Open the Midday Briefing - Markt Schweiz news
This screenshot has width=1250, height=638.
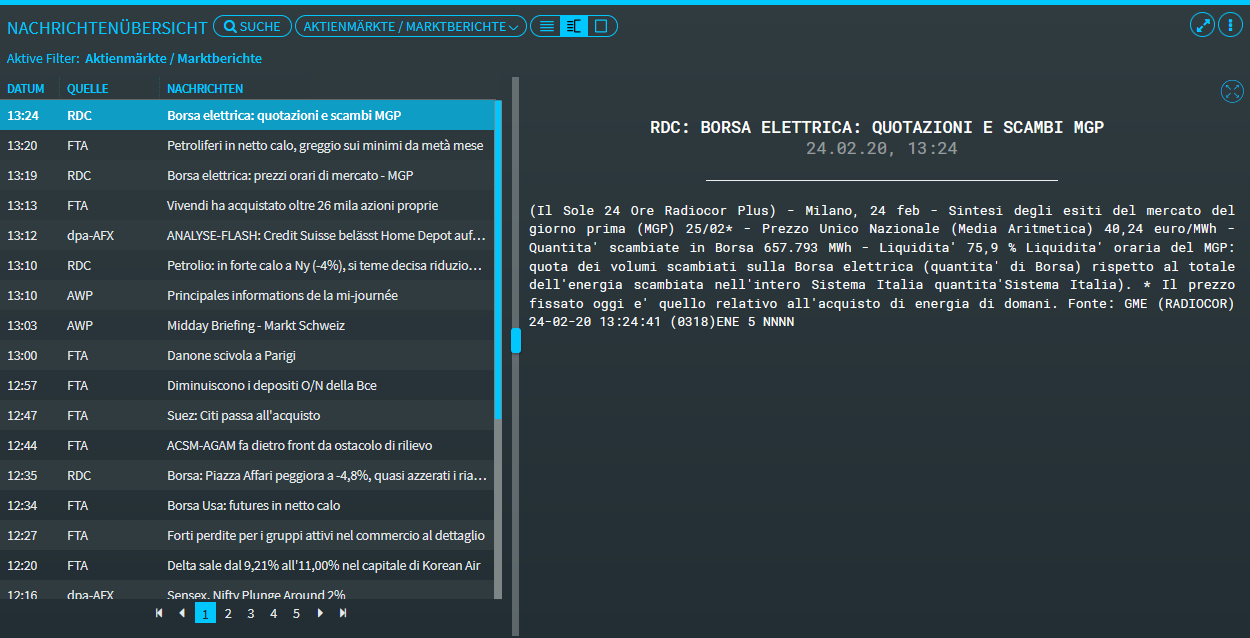255,326
